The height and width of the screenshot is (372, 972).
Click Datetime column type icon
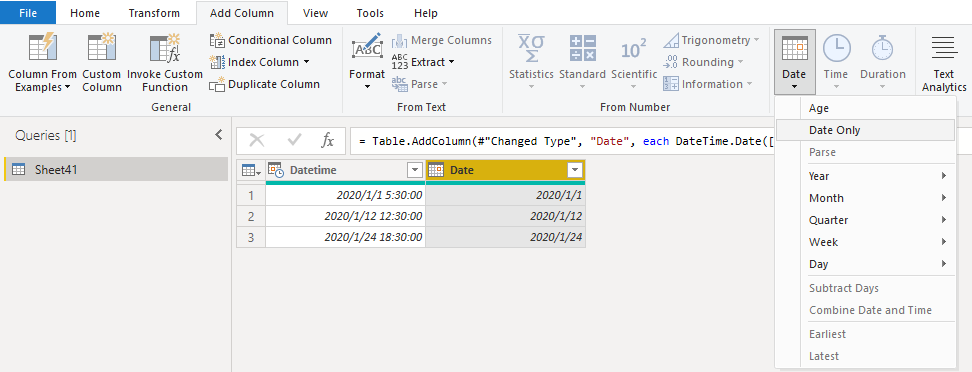coord(276,170)
